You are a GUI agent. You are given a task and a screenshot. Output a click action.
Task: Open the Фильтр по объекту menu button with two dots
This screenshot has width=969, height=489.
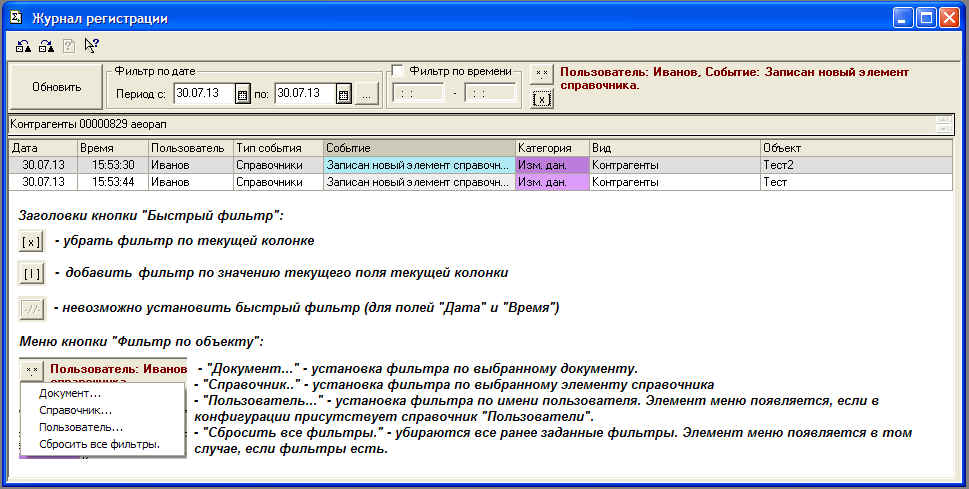(541, 74)
